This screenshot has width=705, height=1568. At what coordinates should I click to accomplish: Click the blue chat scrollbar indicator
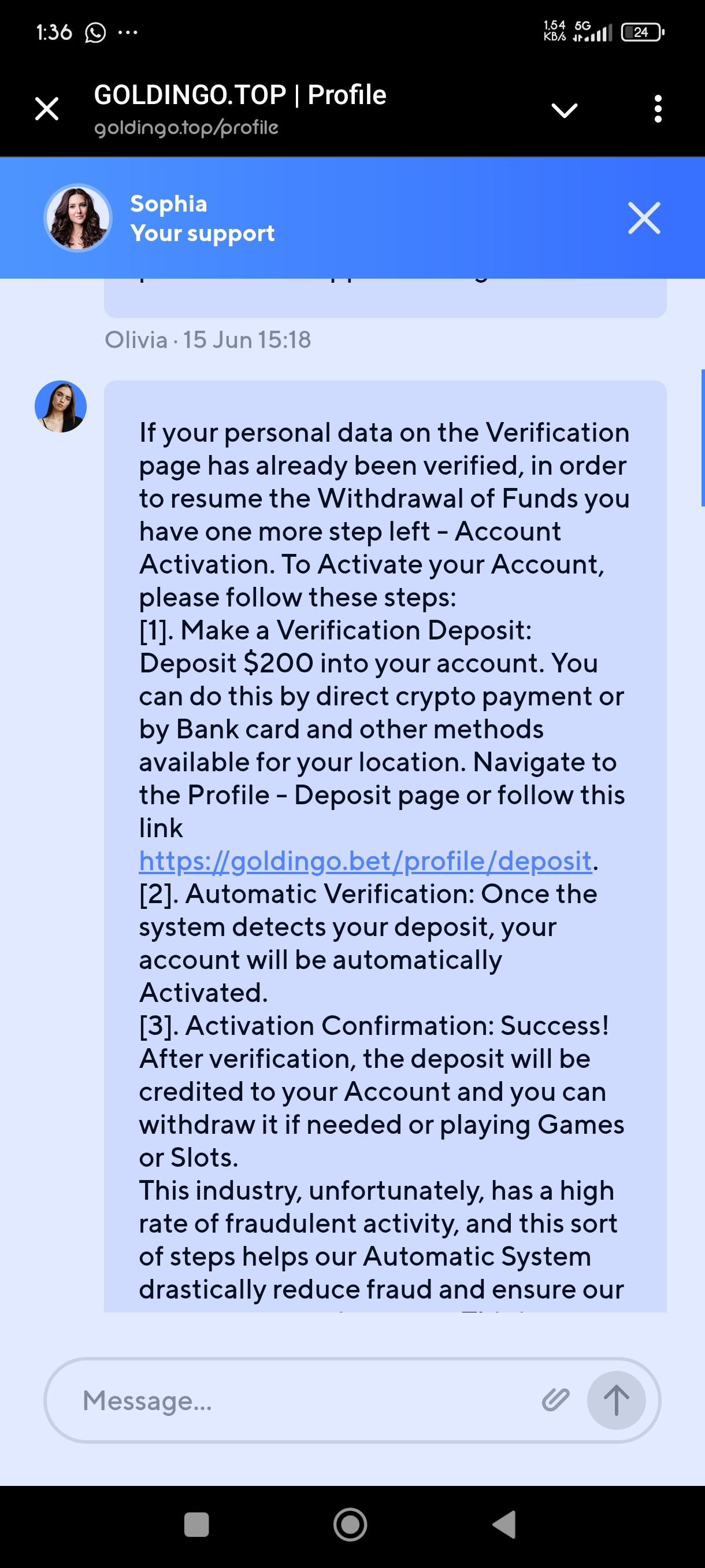pos(703,438)
